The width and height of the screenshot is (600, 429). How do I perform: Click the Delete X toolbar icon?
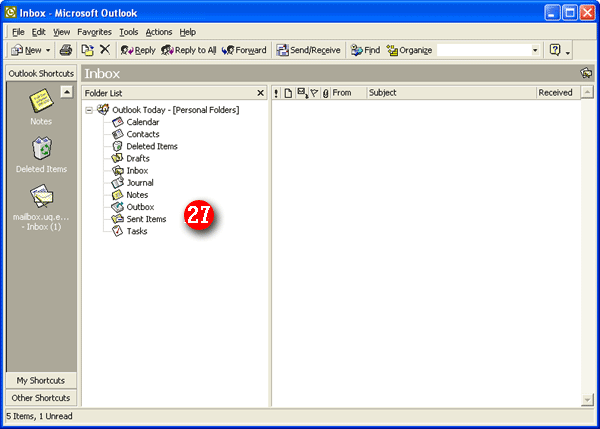(x=105, y=50)
